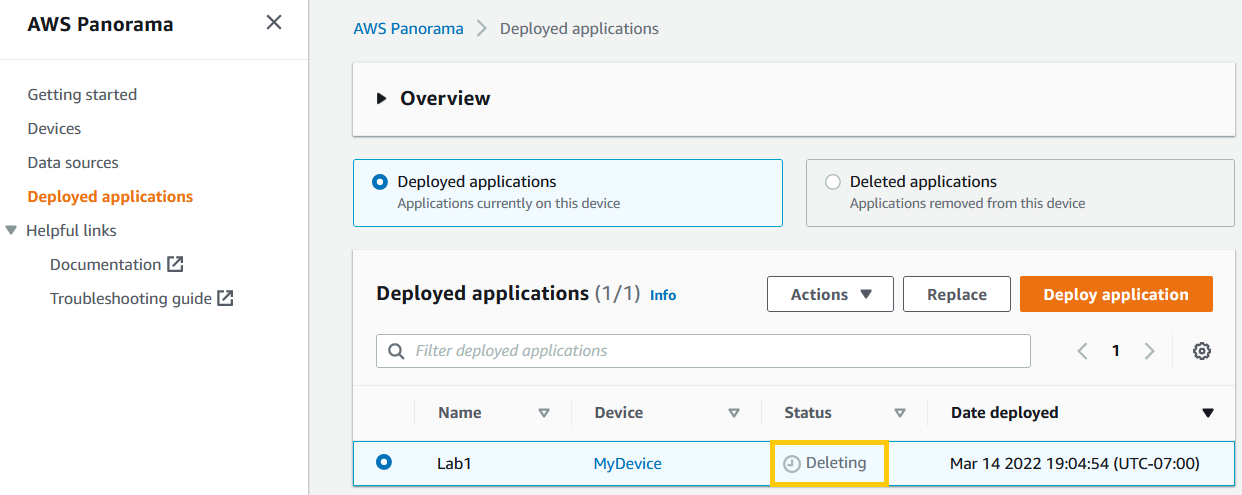
Task: Open Getting started in sidebar
Action: 82,94
